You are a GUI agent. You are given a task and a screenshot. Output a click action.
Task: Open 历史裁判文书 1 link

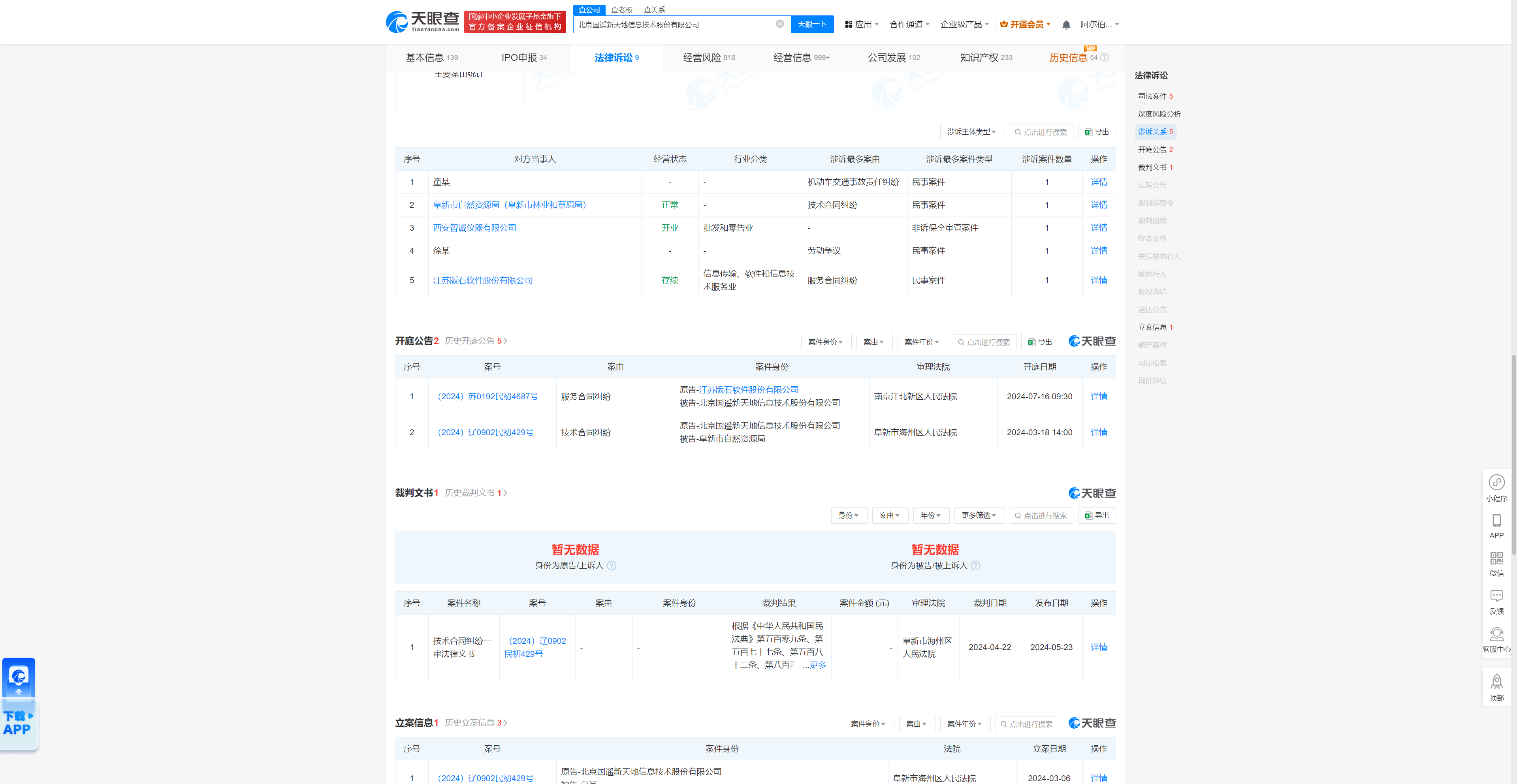476,493
